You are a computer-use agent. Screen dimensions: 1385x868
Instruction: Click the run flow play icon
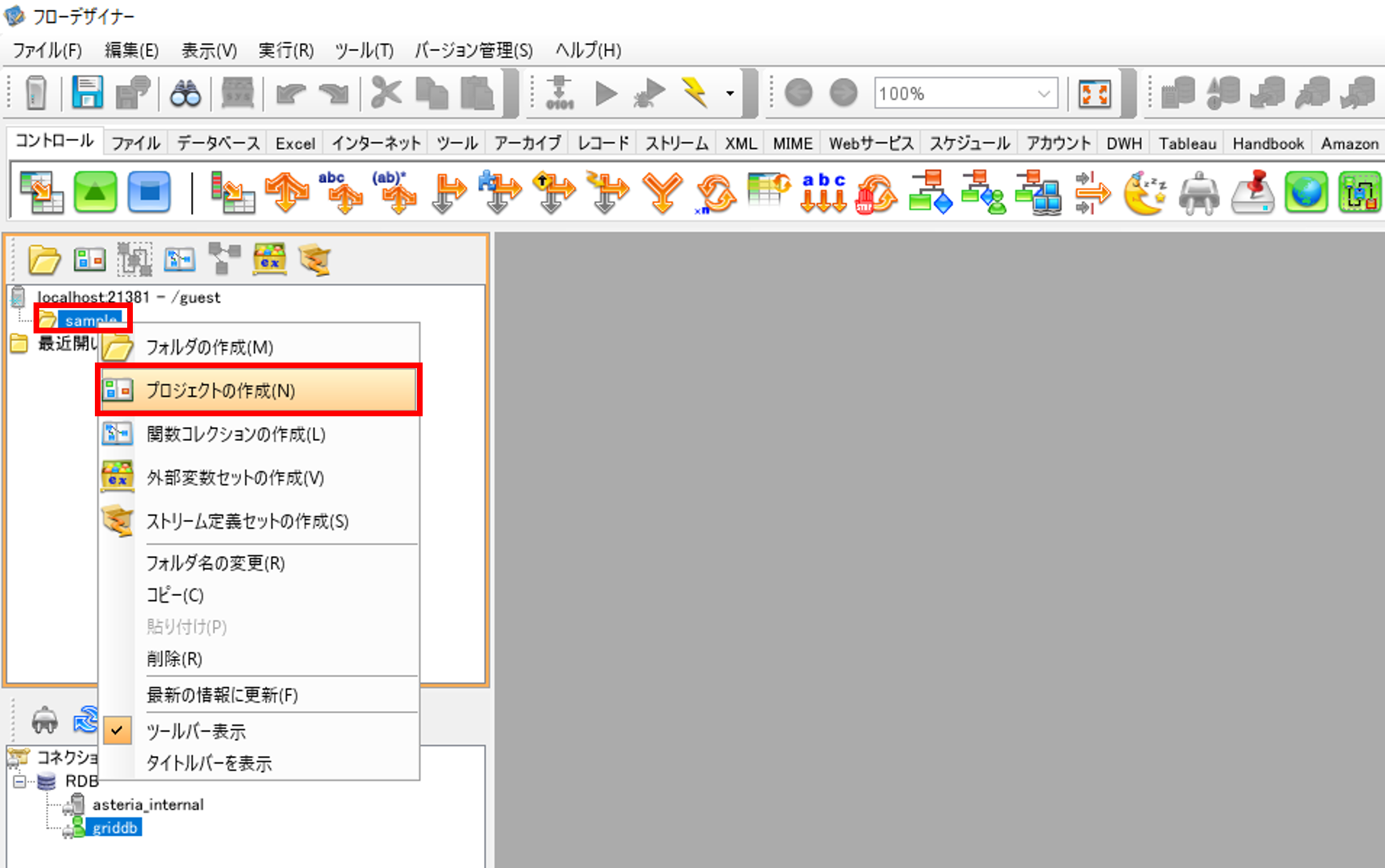[x=606, y=94]
